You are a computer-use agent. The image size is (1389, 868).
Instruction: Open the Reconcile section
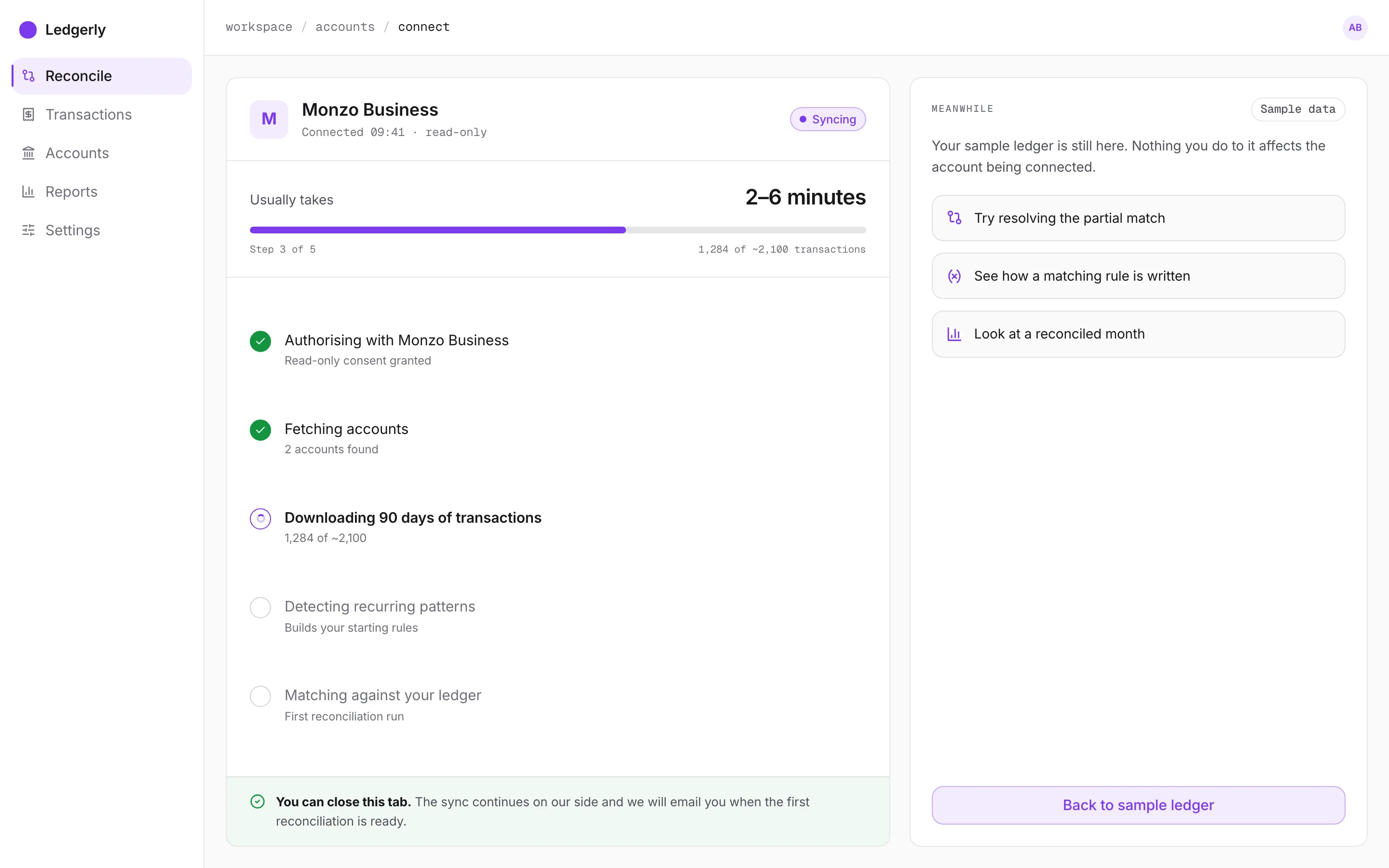(102, 76)
